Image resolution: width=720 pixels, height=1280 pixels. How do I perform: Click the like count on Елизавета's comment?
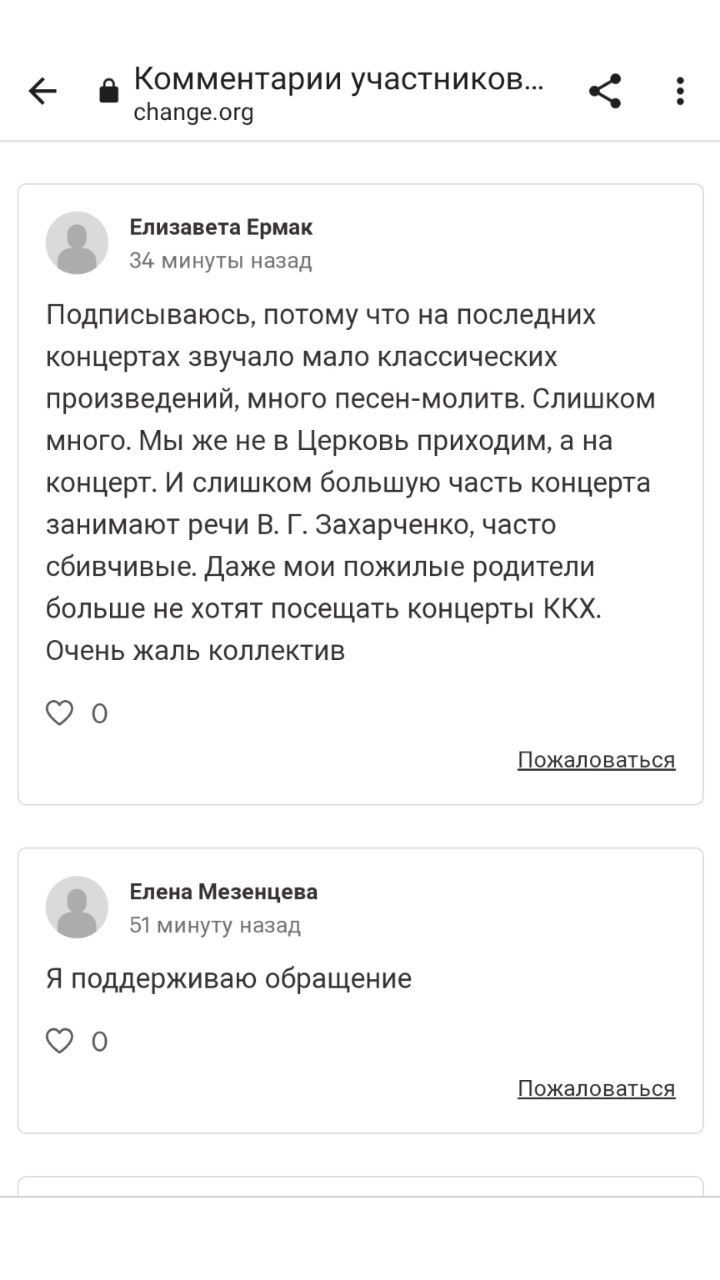click(x=99, y=714)
